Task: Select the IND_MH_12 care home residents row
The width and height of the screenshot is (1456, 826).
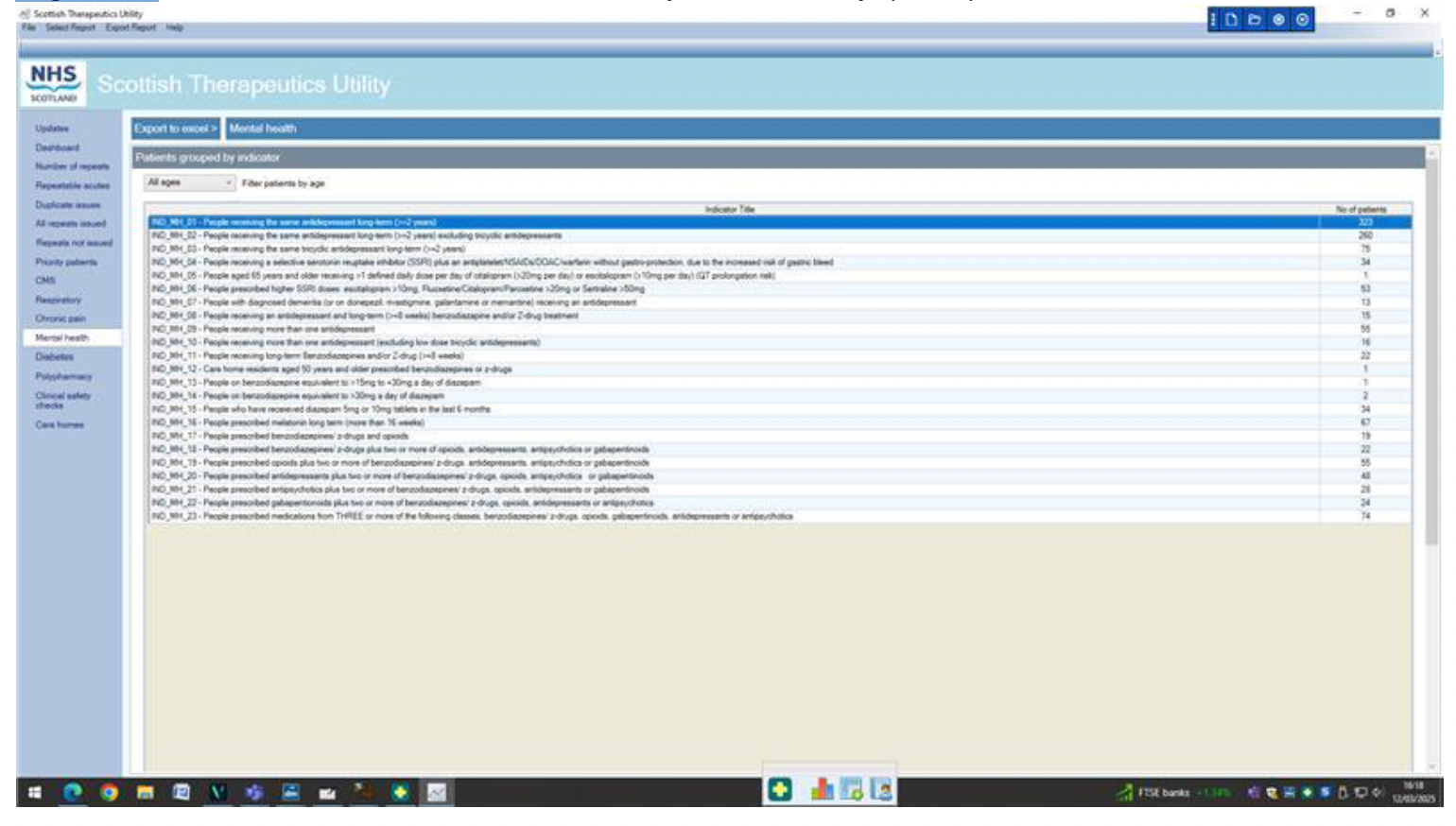Action: pos(779,369)
